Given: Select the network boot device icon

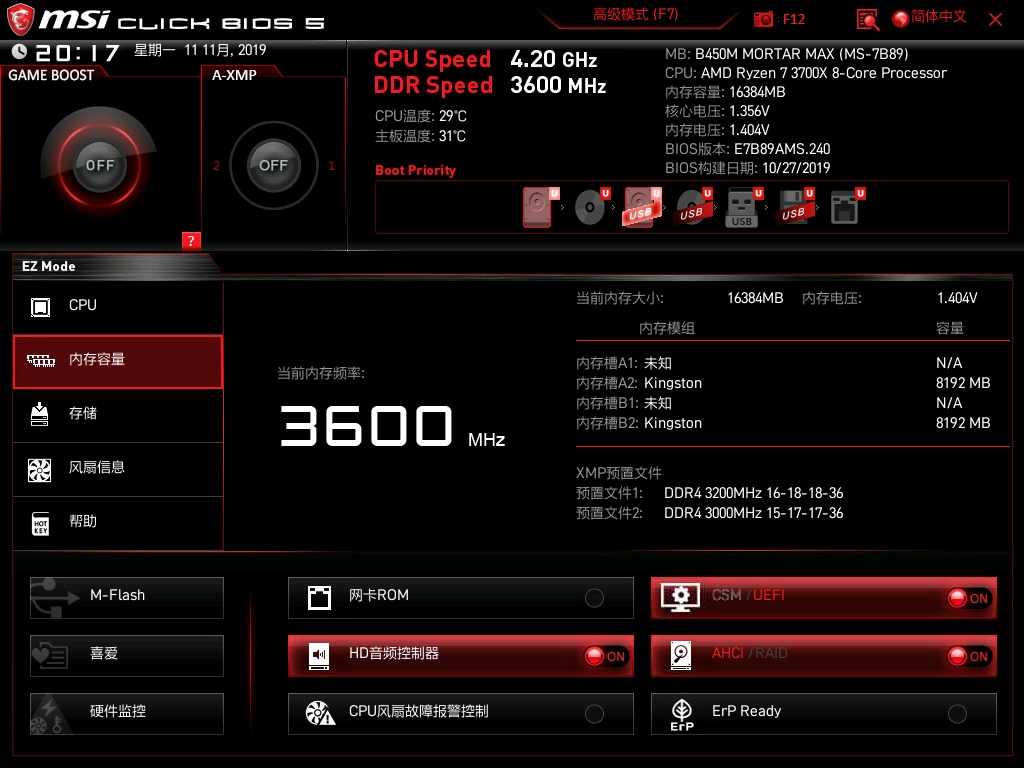Looking at the screenshot, I should click(x=846, y=207).
